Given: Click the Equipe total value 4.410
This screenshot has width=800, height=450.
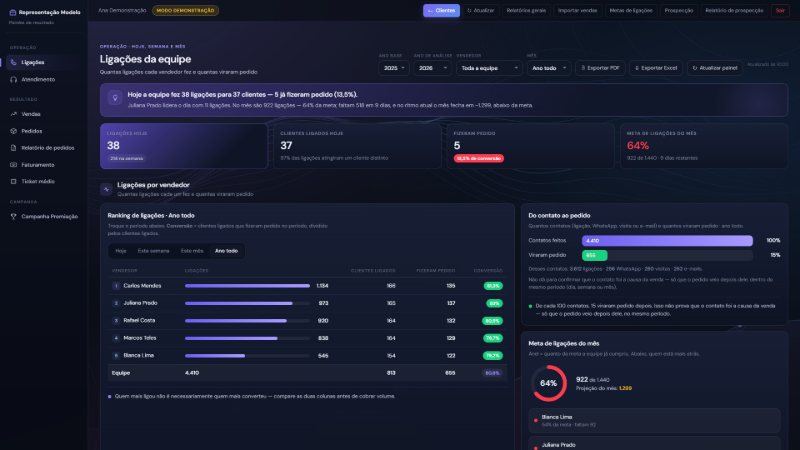Looking at the screenshot, I should tap(192, 373).
